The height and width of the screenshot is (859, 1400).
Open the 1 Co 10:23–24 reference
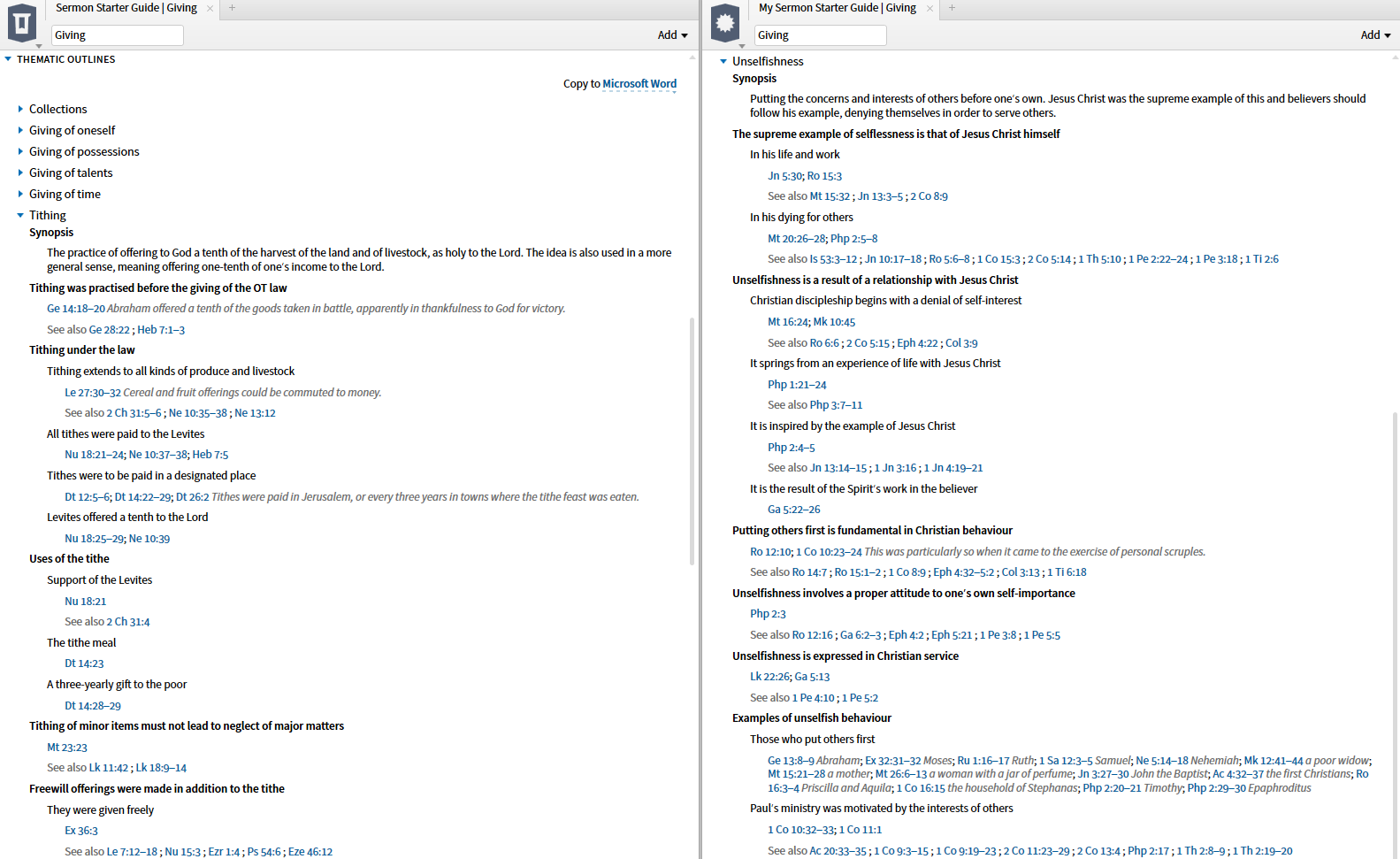829,552
